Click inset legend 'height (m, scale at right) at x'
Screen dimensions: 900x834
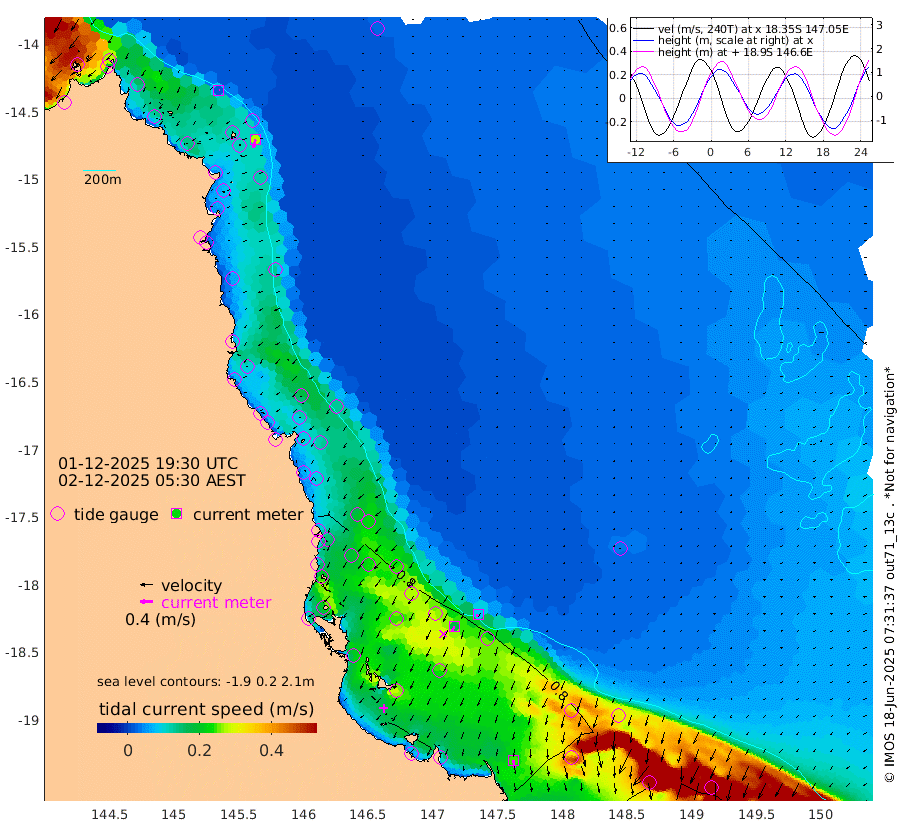[x=735, y=40]
